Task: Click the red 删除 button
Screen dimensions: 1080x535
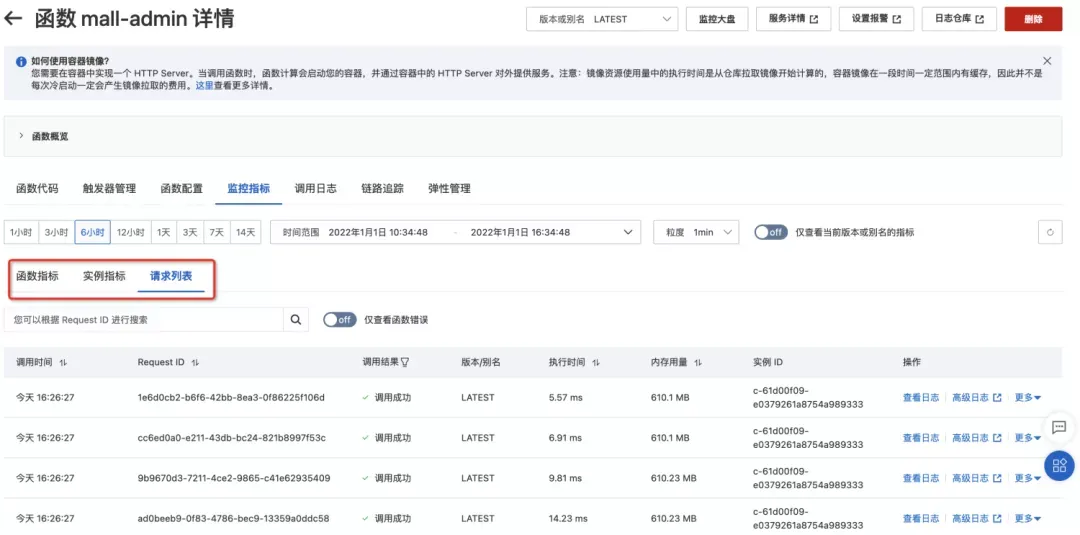Action: pos(1033,19)
